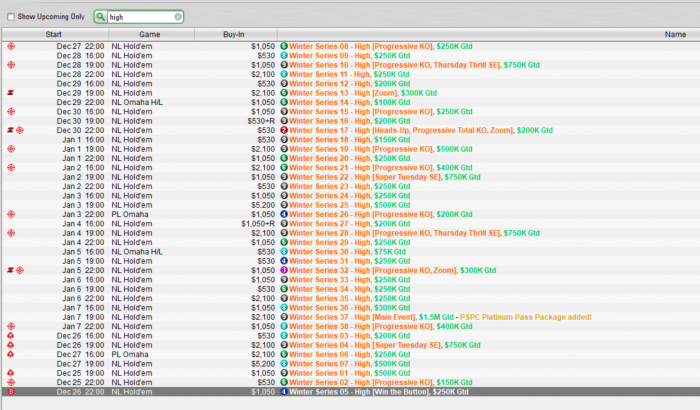Click knockout target icon on Winter Series 26 row
700x410 pixels.
coord(11,214)
